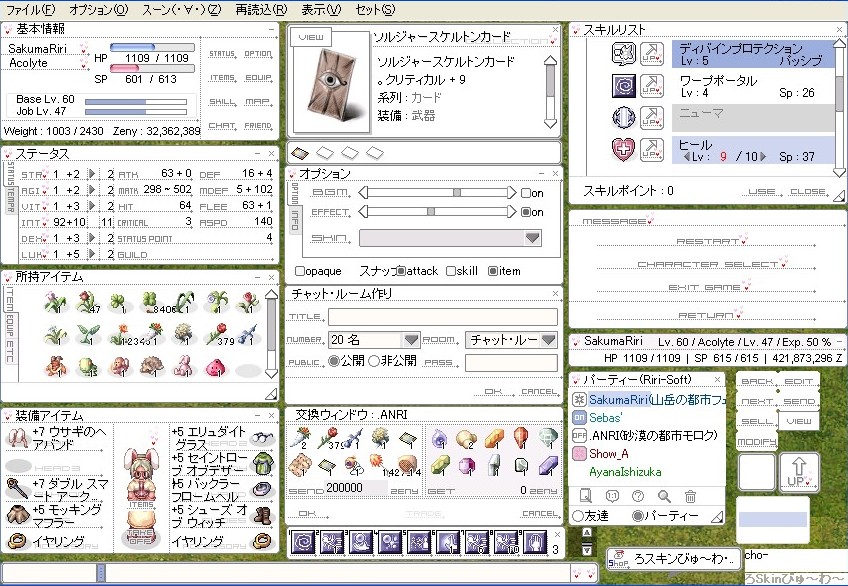Select the skill icon in hotkey slot 6

[448, 542]
